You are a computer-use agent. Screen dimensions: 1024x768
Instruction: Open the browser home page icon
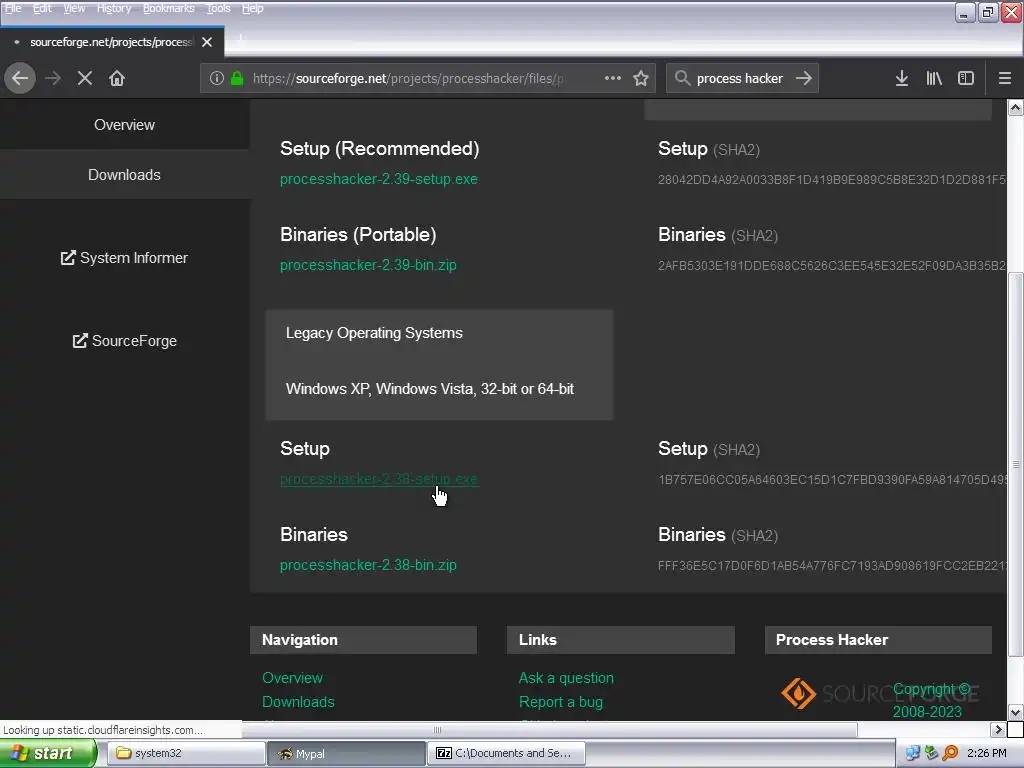point(117,78)
